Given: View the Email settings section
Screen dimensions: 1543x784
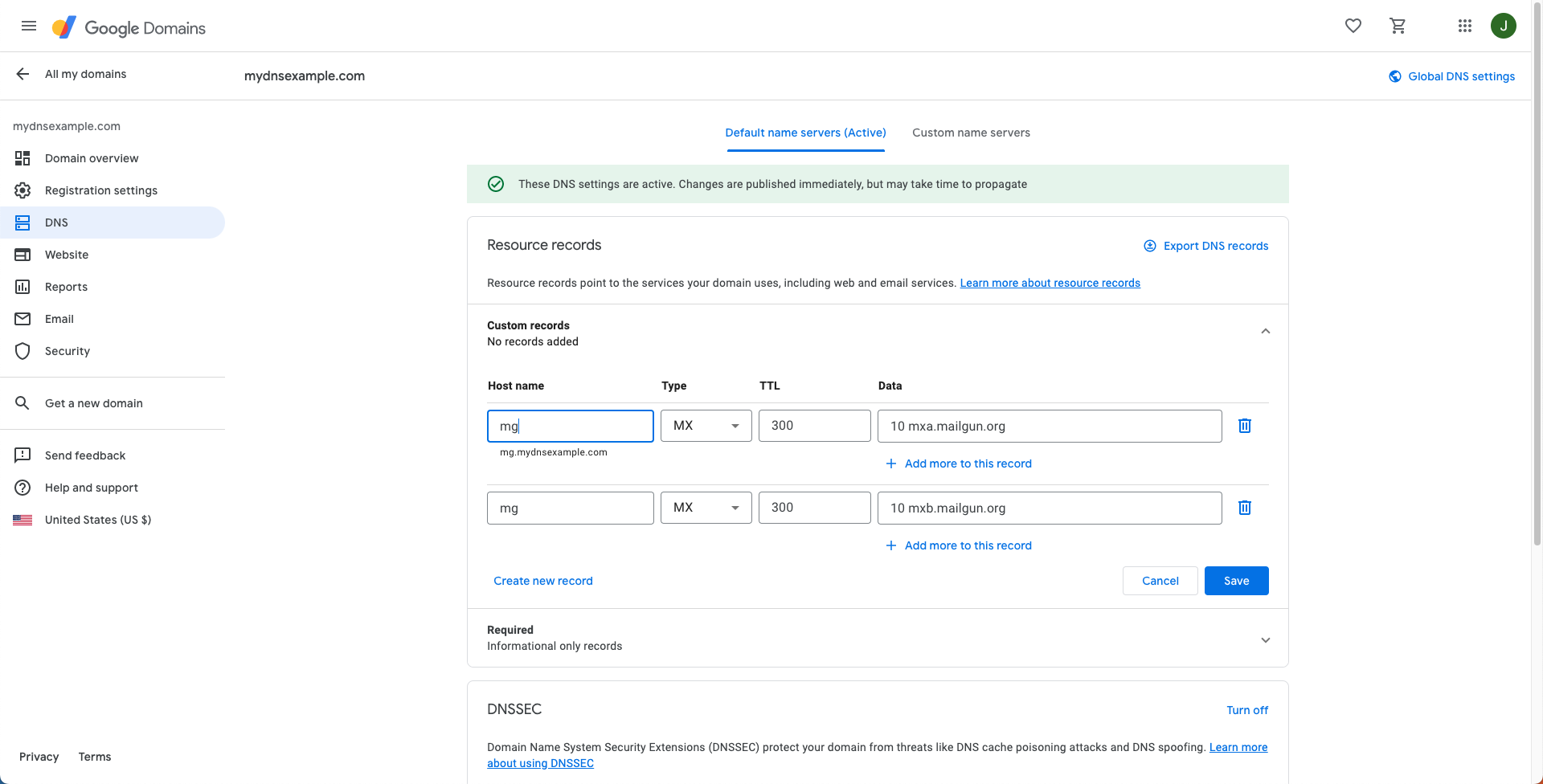Looking at the screenshot, I should click(59, 319).
